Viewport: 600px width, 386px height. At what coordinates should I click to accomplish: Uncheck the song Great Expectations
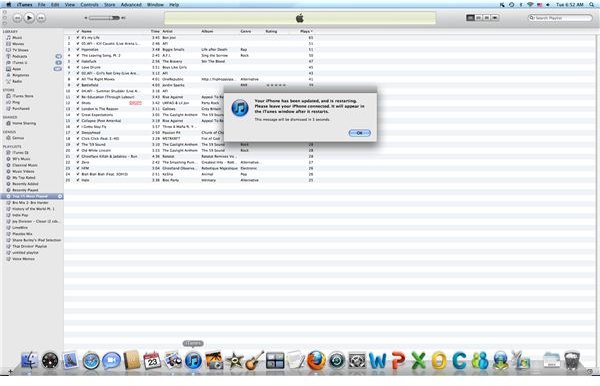point(78,115)
